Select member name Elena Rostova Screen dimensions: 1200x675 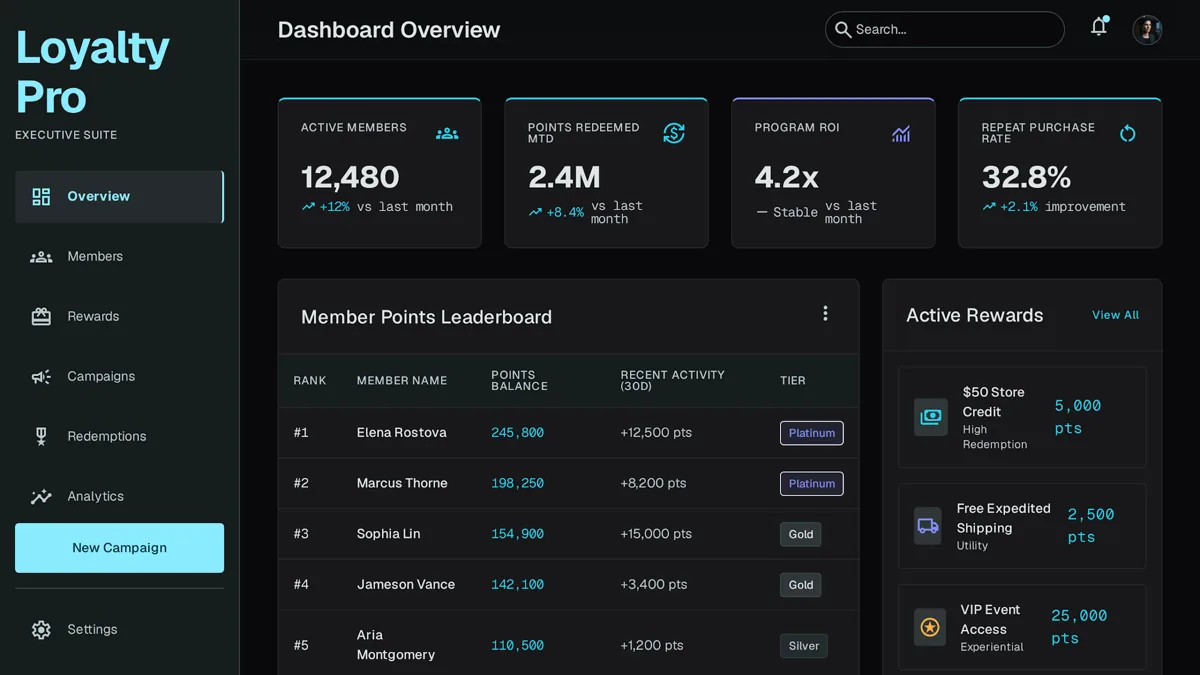(401, 433)
